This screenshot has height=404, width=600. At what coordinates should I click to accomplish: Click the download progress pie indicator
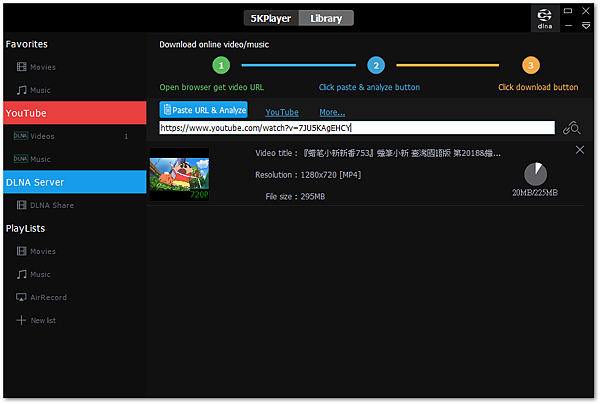point(535,174)
